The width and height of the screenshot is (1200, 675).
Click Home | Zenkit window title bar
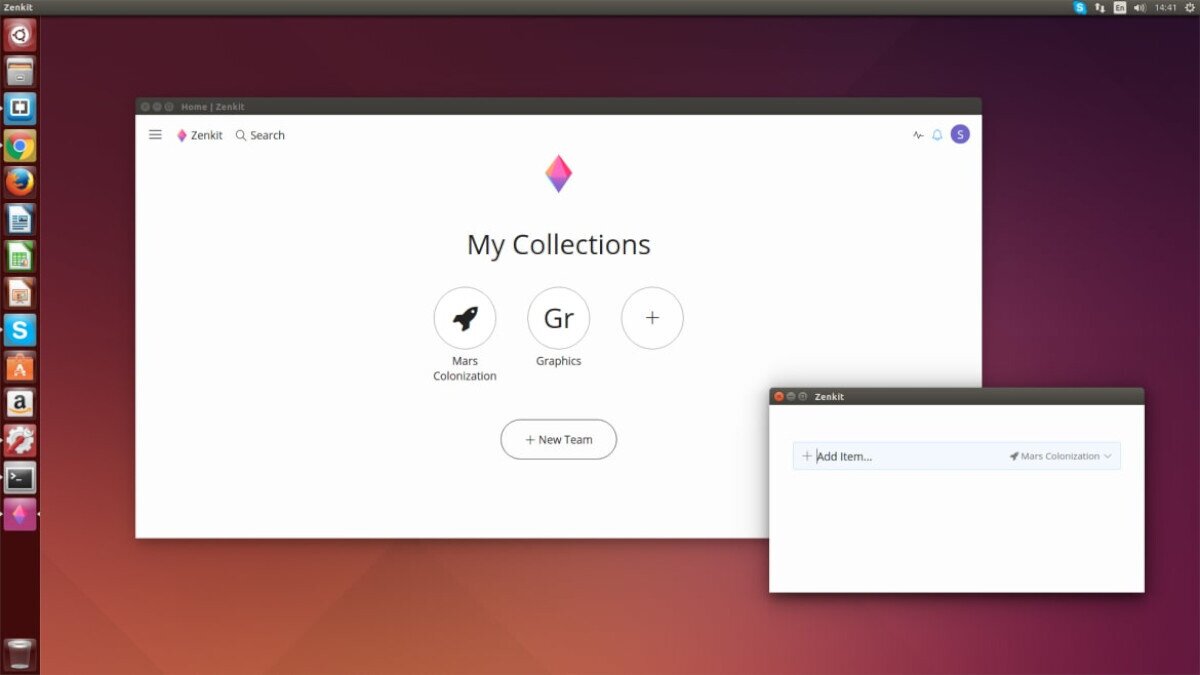click(x=558, y=106)
